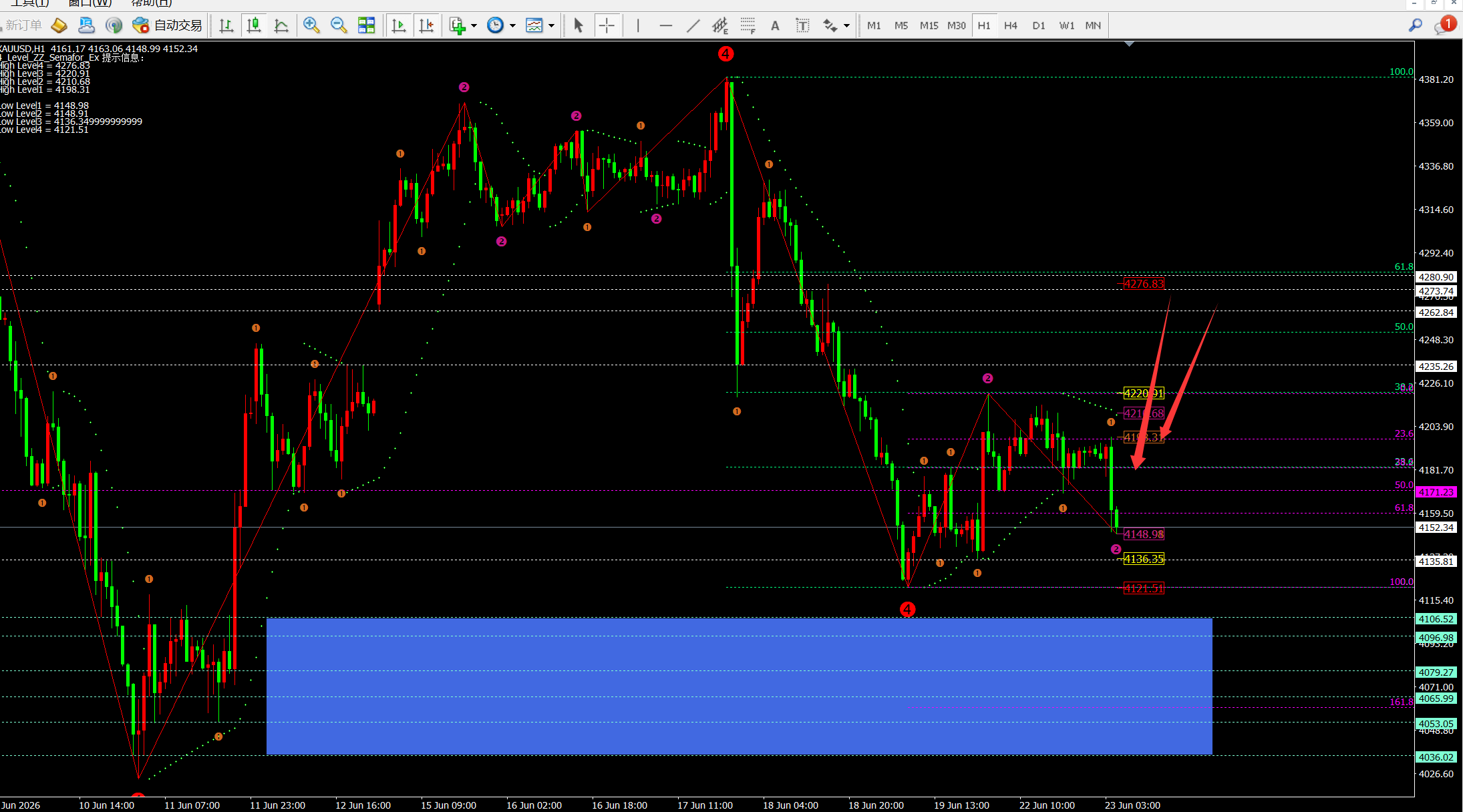Click the 4148.98 price tag on chart
The height and width of the screenshot is (812, 1463).
point(1144,534)
